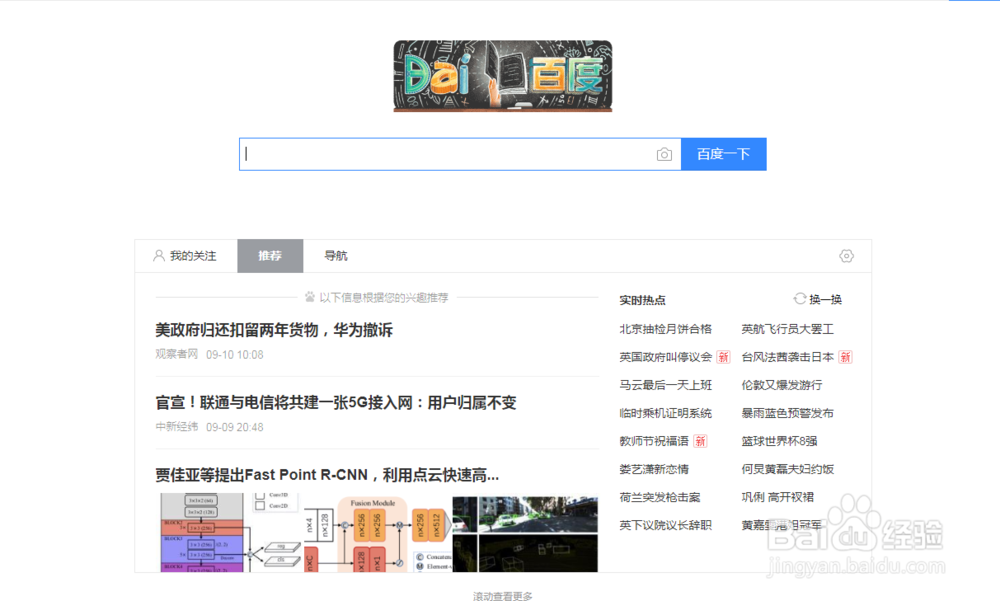Focus the Baidu search input box
1000x601 pixels.
(460, 154)
